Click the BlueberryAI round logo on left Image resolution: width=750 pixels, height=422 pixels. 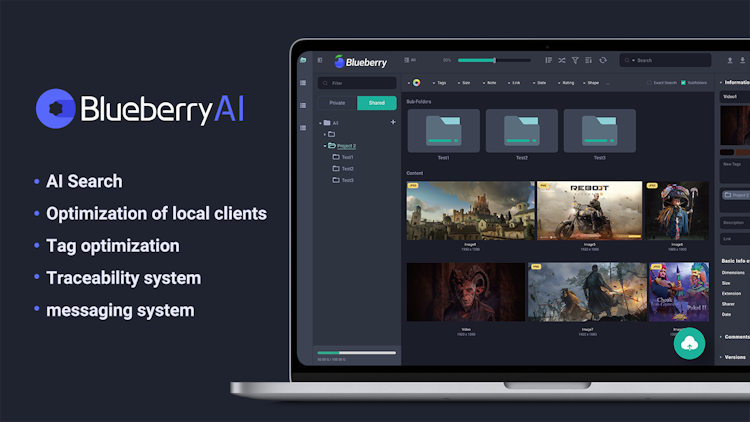point(55,109)
